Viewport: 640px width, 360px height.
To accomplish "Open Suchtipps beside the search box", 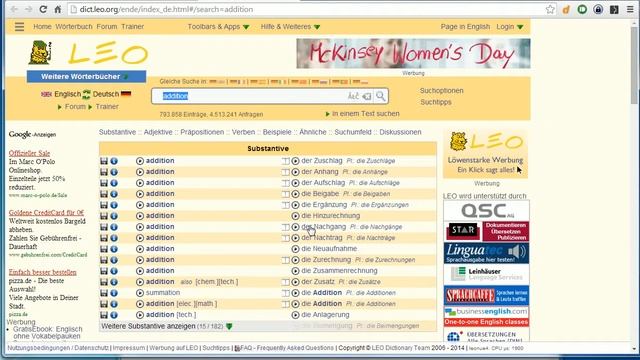I will 436,102.
